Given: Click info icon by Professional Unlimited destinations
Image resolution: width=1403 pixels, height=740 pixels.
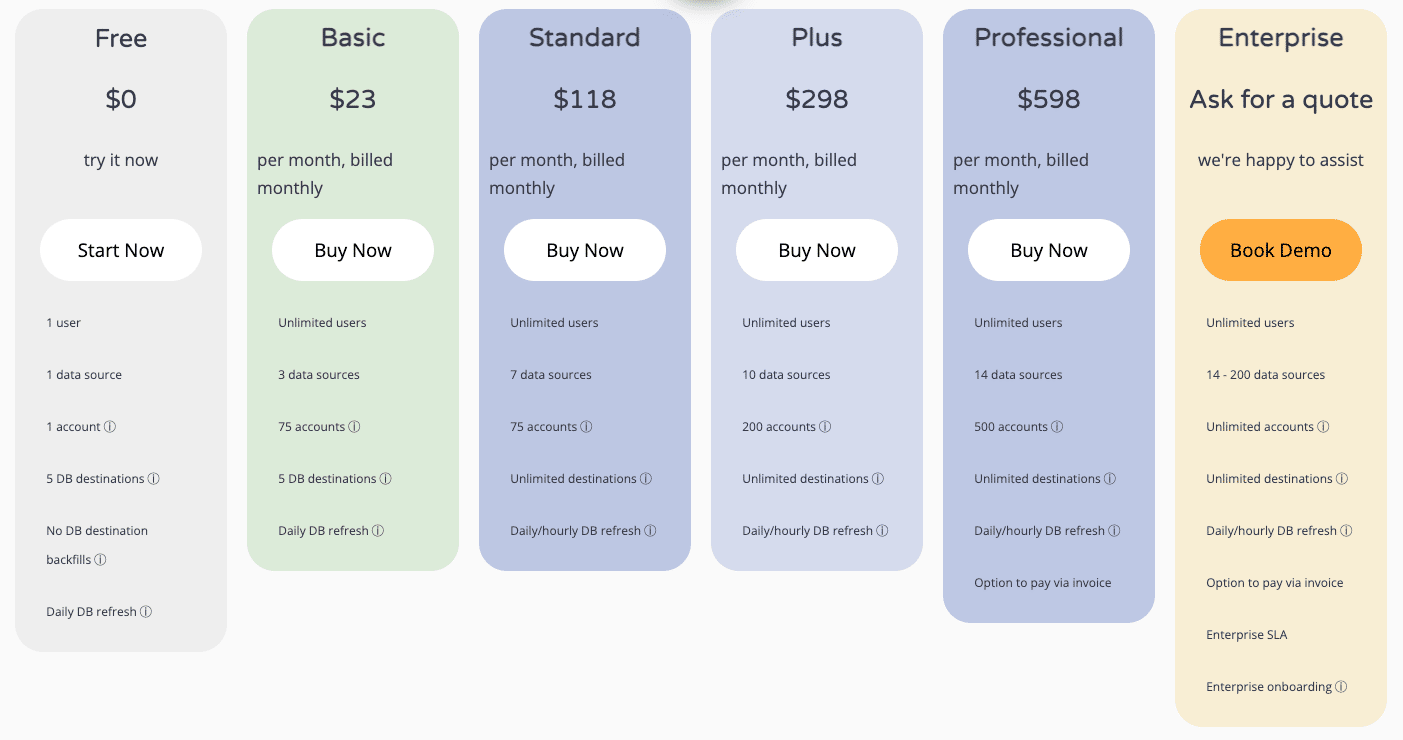Looking at the screenshot, I should [1110, 479].
